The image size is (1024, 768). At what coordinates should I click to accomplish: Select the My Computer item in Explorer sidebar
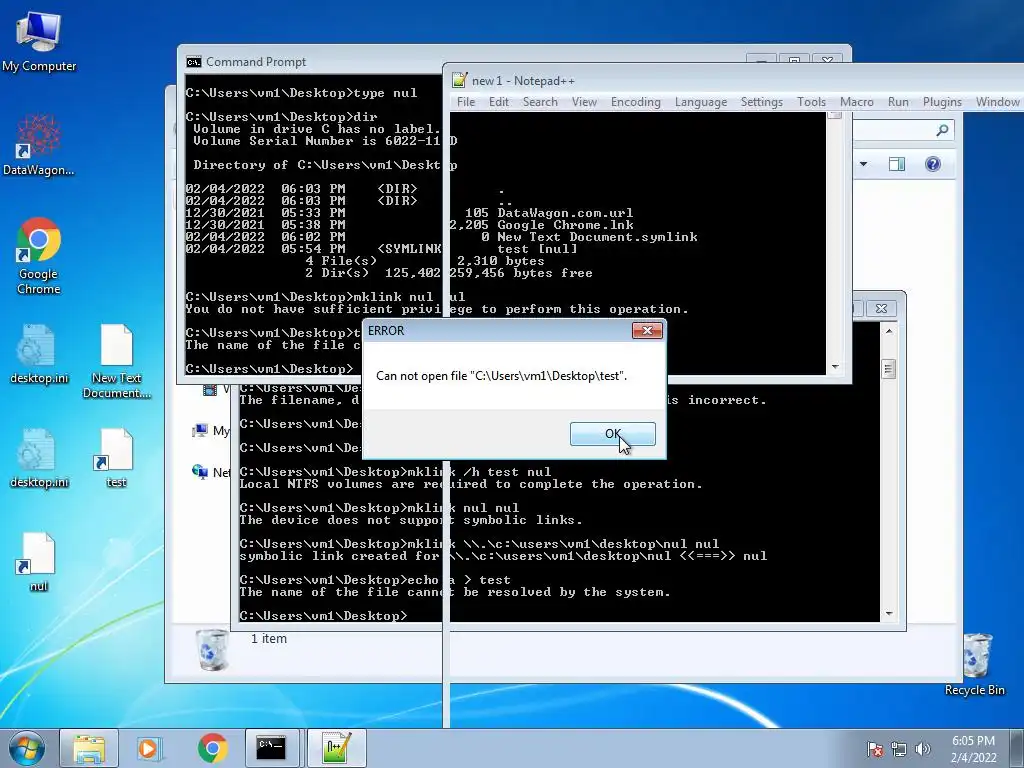click(x=211, y=430)
